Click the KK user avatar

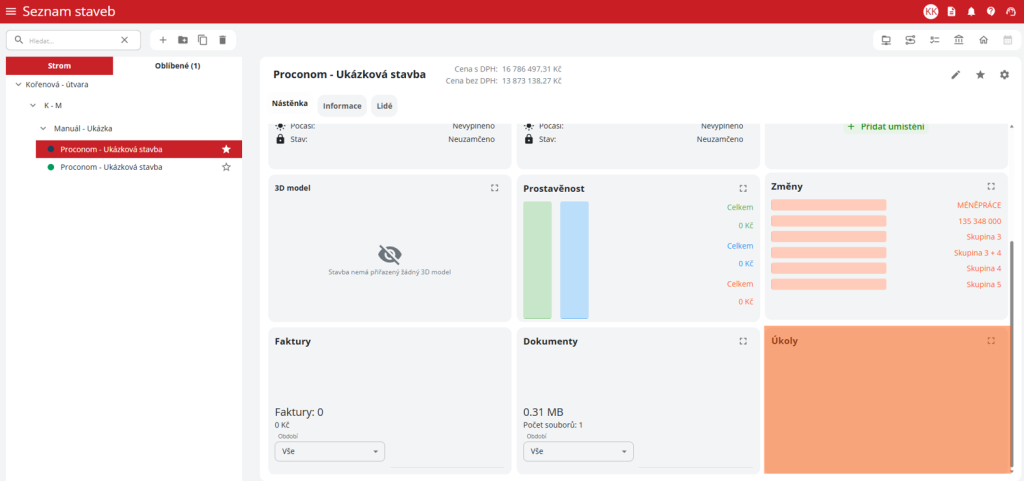930,11
